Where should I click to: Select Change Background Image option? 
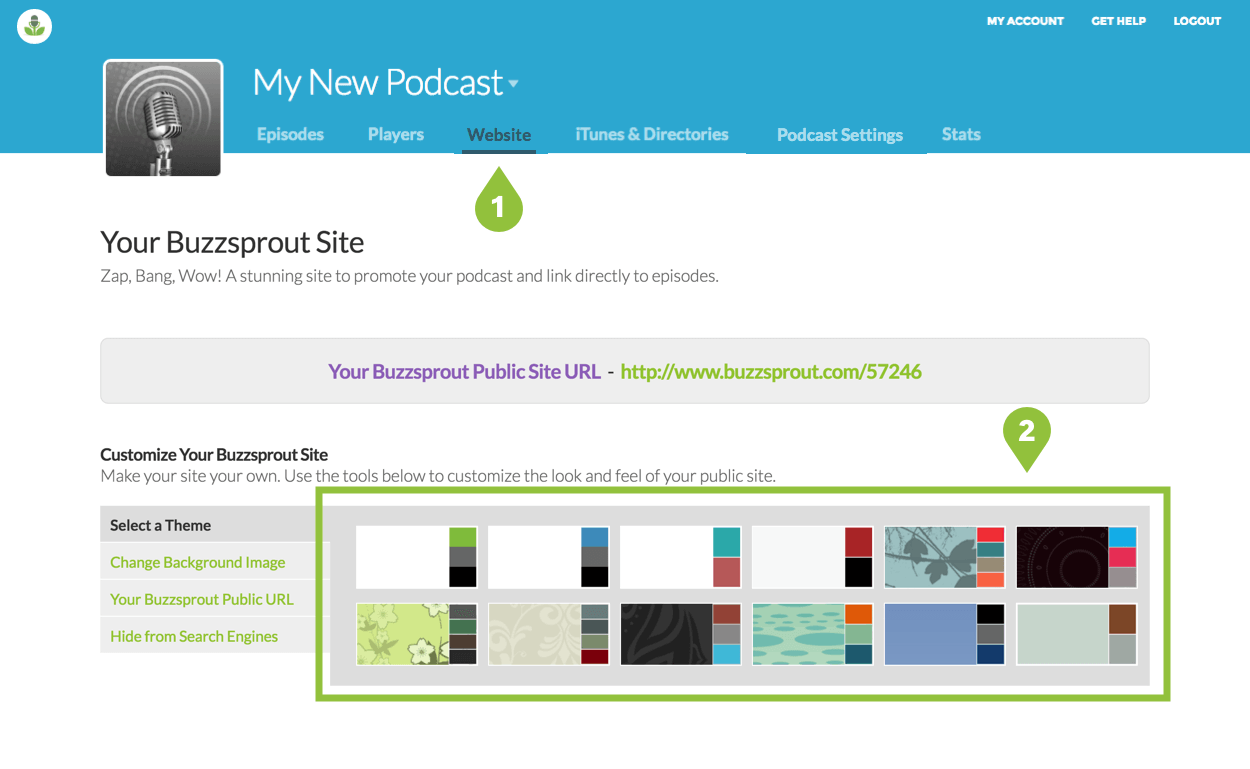click(197, 562)
